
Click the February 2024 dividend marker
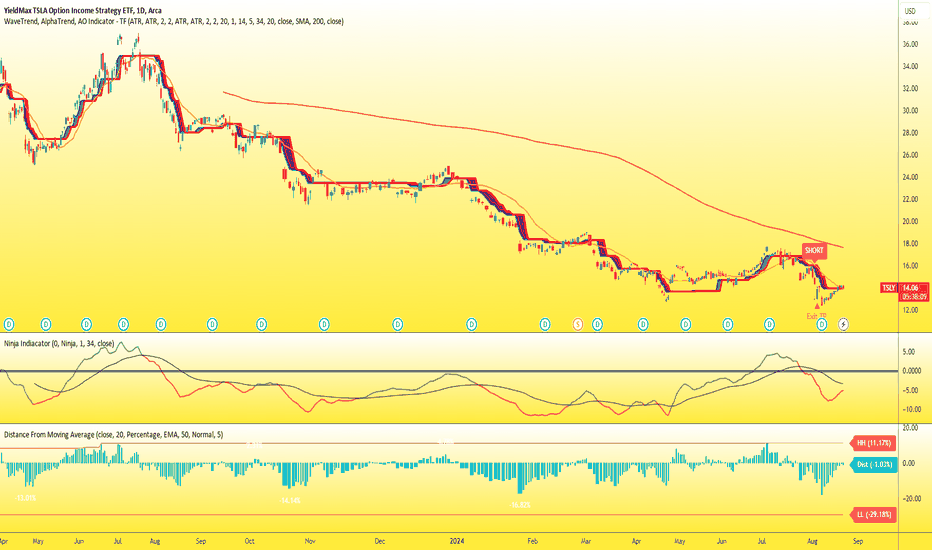(545, 325)
